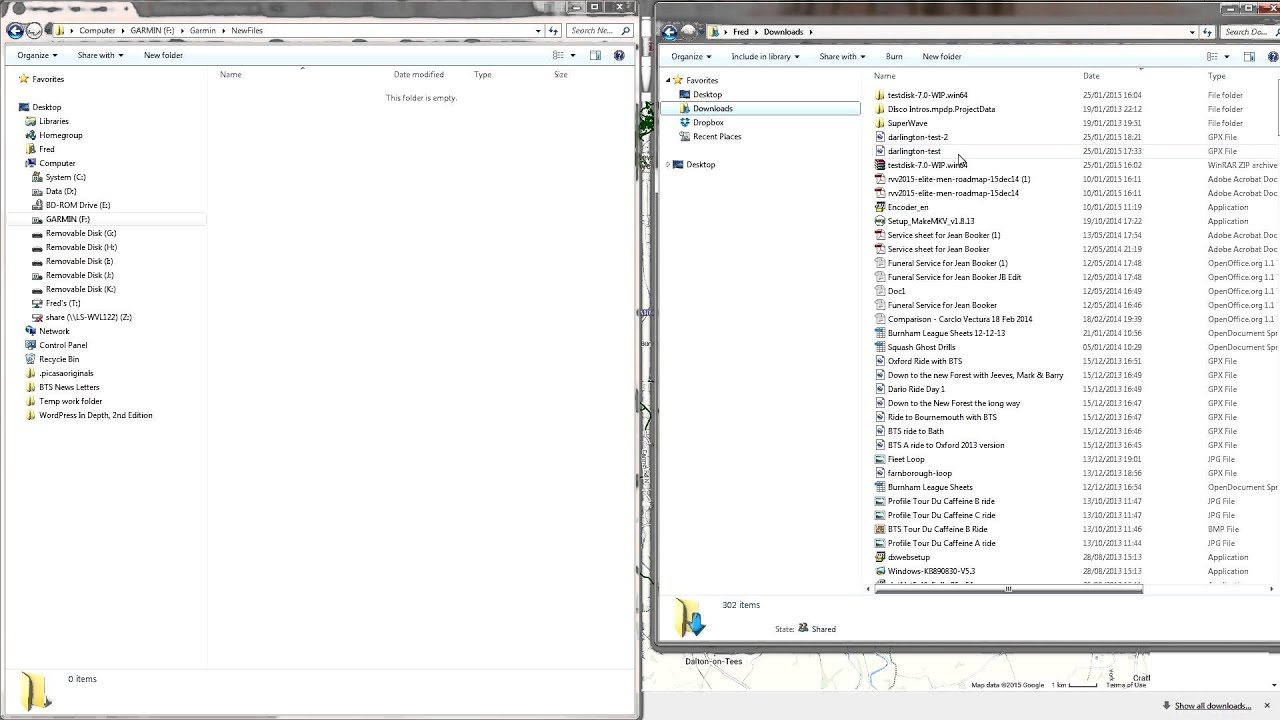Open the Share with dropdown in the GARMIN window
The height and width of the screenshot is (720, 1280).
coord(100,55)
